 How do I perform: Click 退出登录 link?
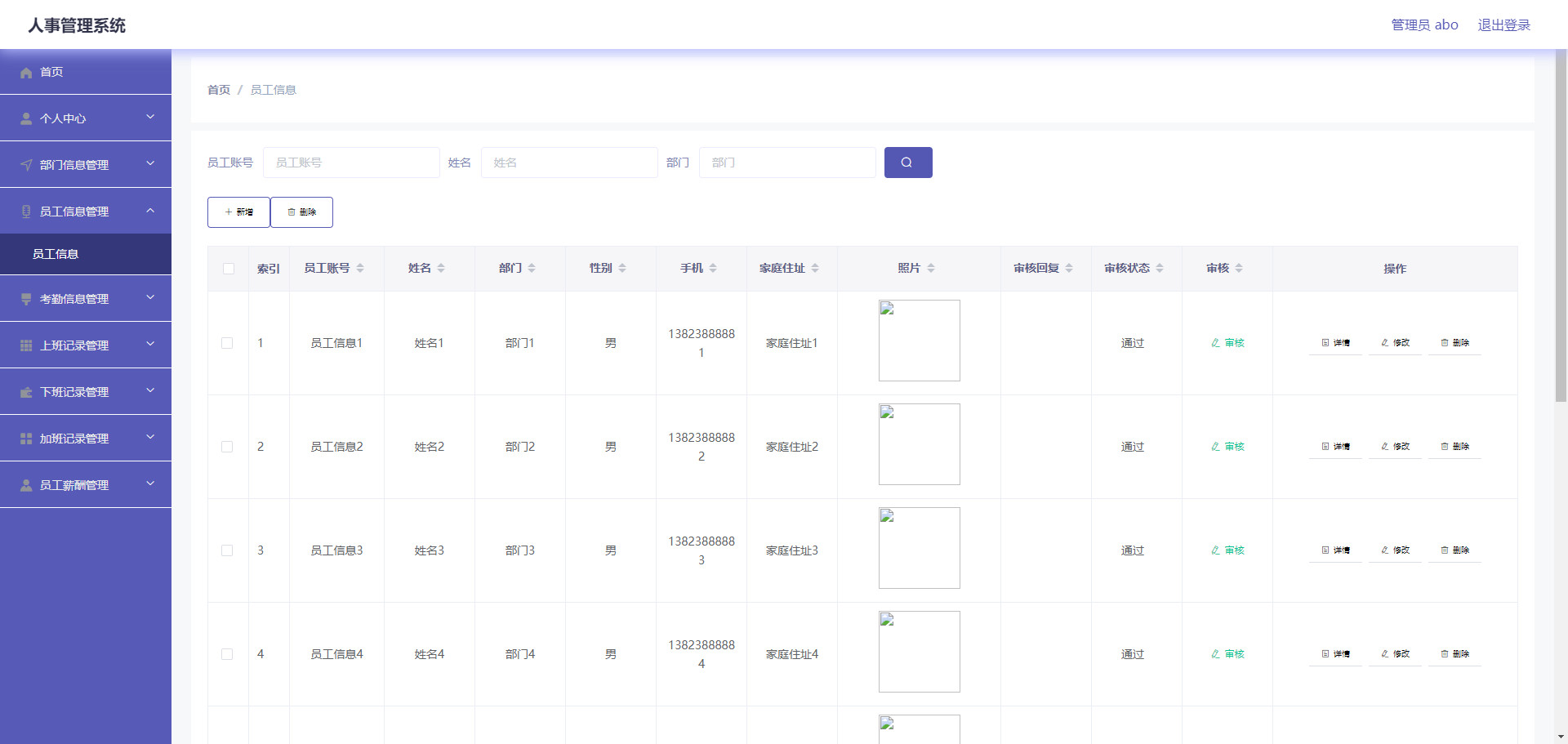click(1503, 25)
